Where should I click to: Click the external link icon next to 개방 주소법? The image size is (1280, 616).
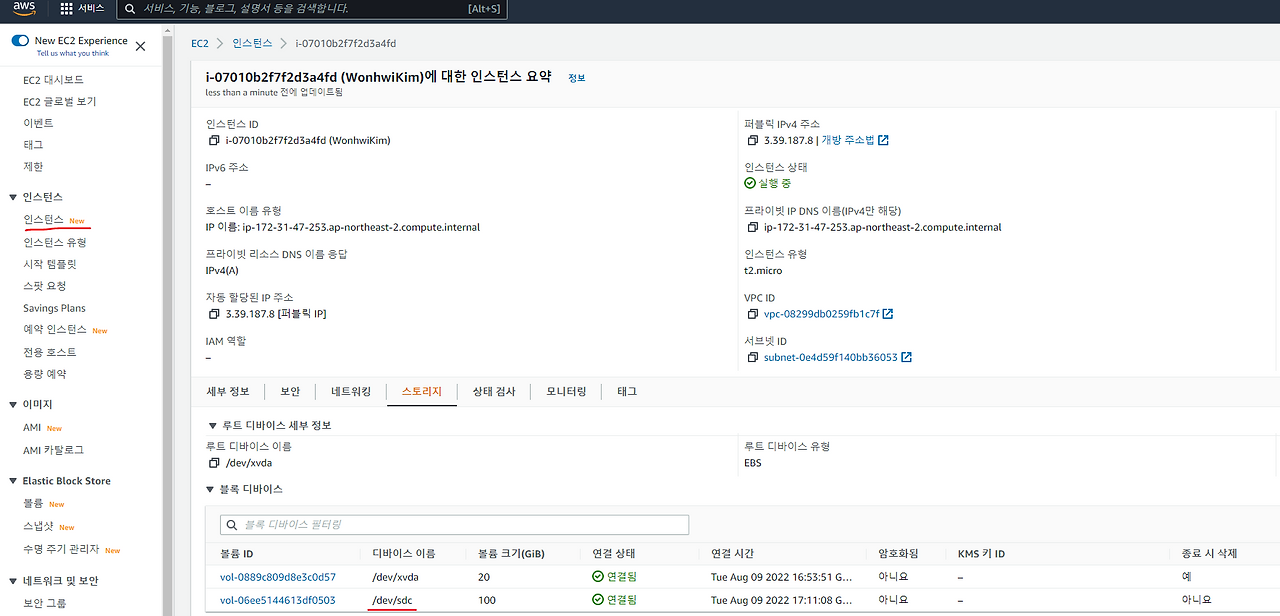[883, 140]
